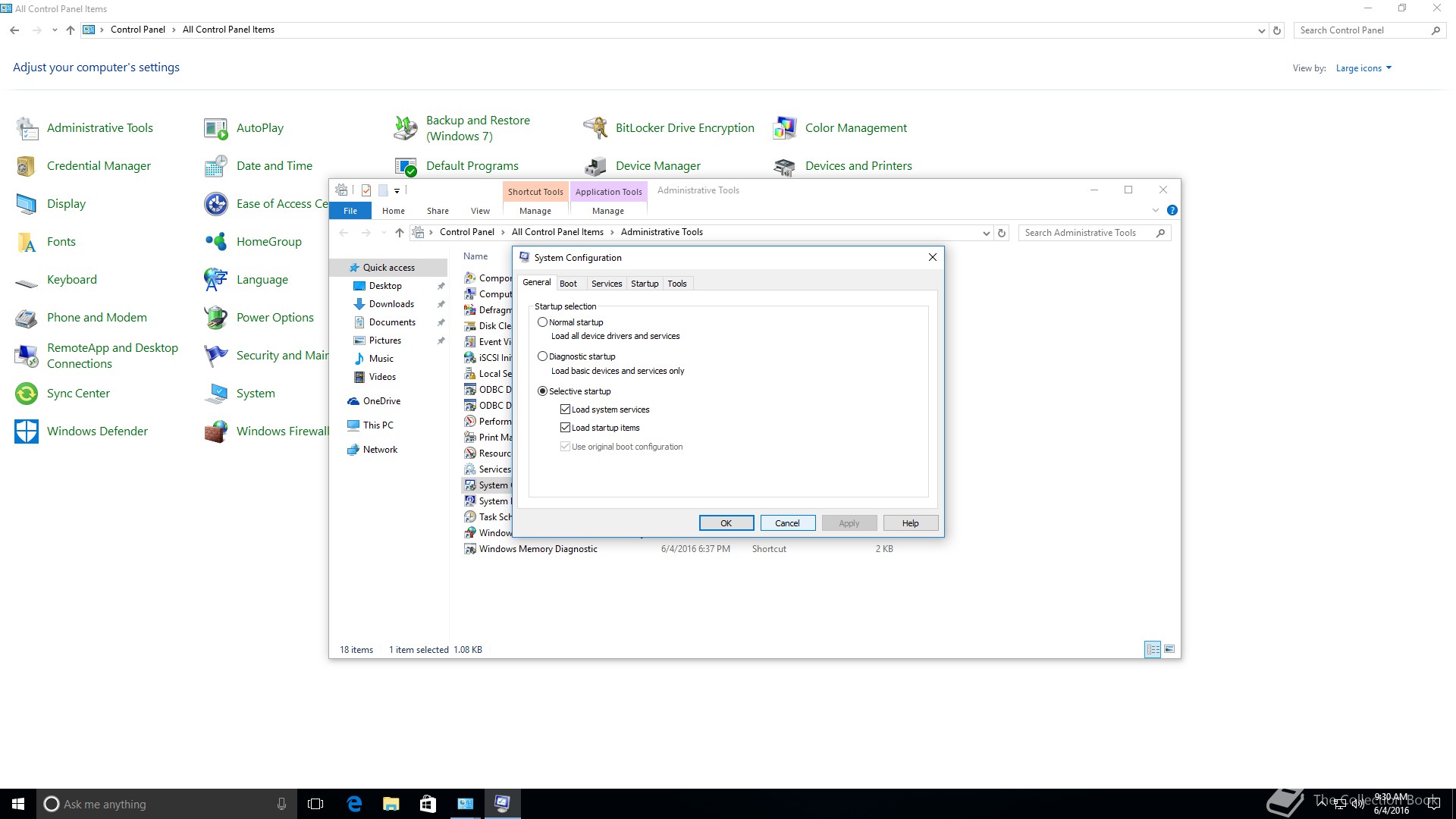
Task: Open Date and Time icon
Action: pos(216,166)
